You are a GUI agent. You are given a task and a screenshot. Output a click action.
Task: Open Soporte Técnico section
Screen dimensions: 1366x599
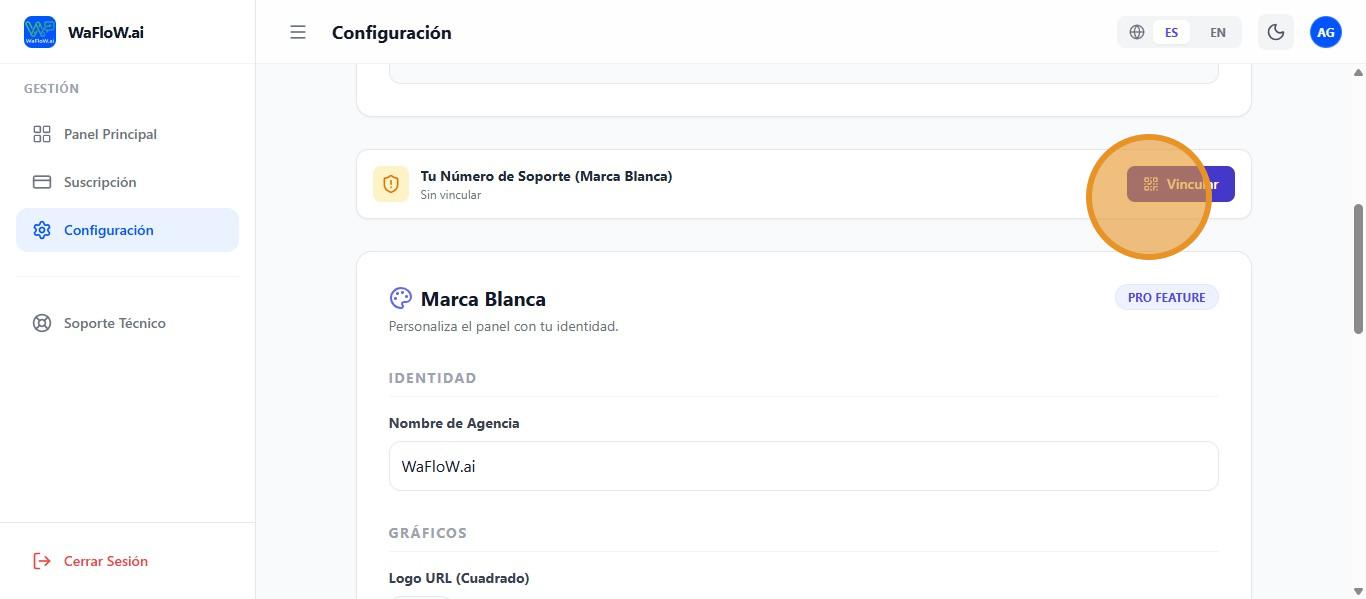(x=115, y=323)
